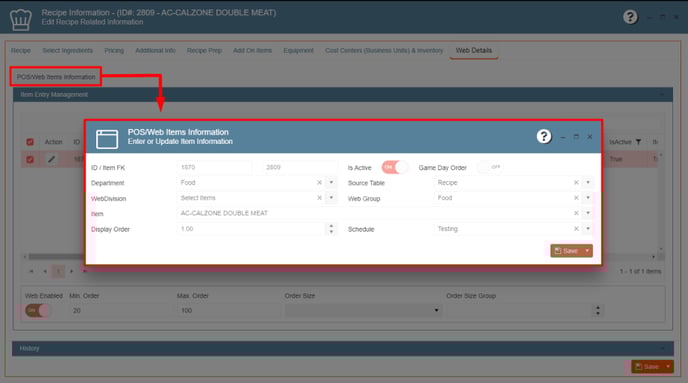
Task: Go to the first grid page
Action: (x=31, y=271)
